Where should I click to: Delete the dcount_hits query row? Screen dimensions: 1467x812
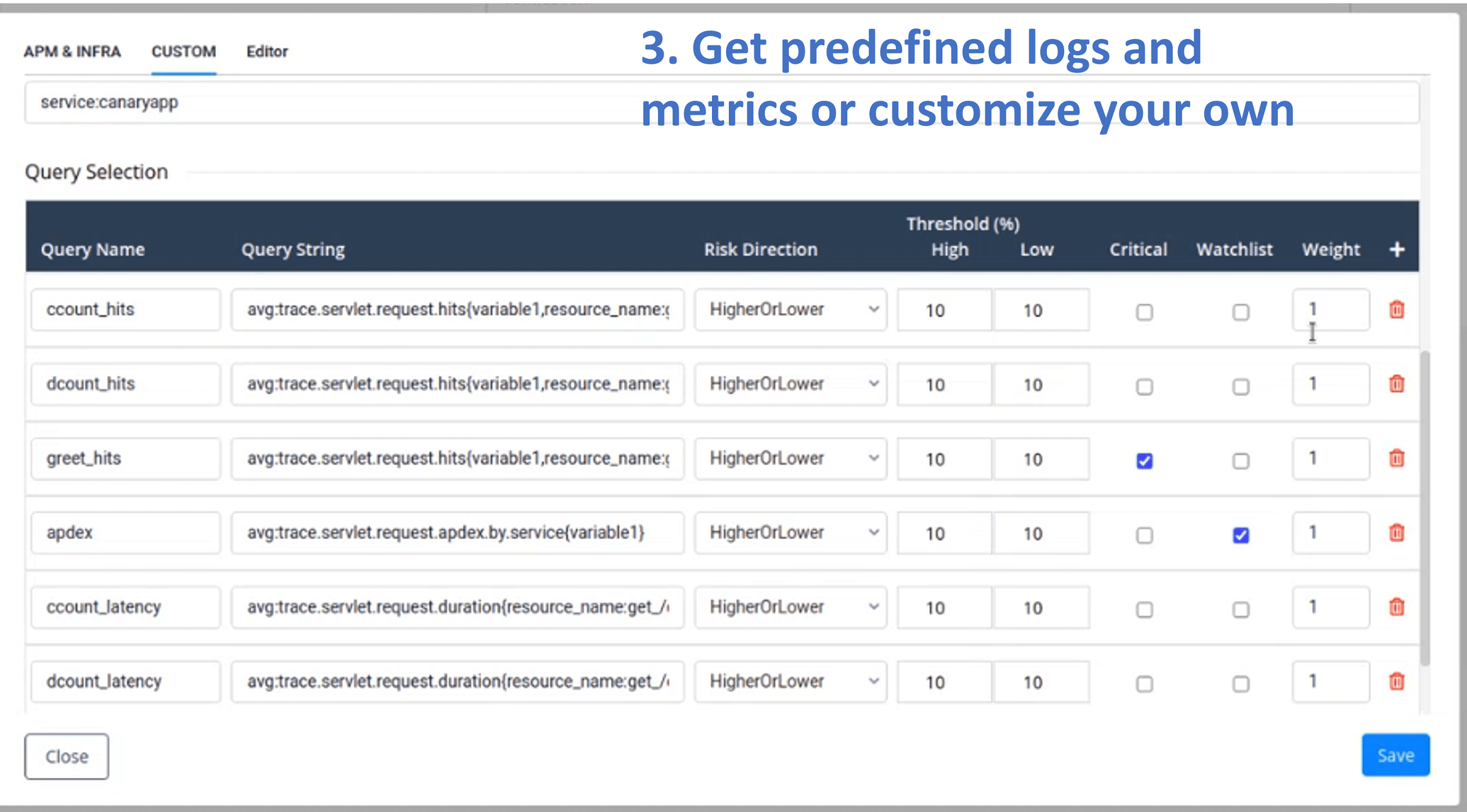(1397, 385)
